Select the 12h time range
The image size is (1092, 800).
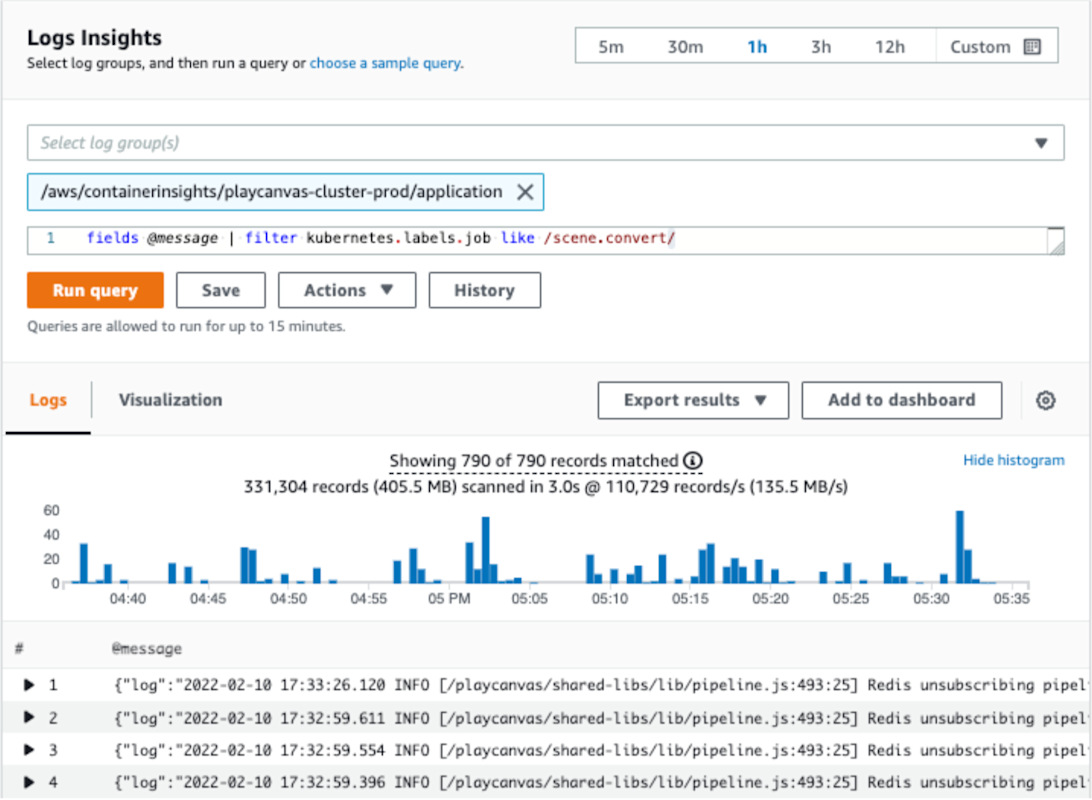(889, 47)
